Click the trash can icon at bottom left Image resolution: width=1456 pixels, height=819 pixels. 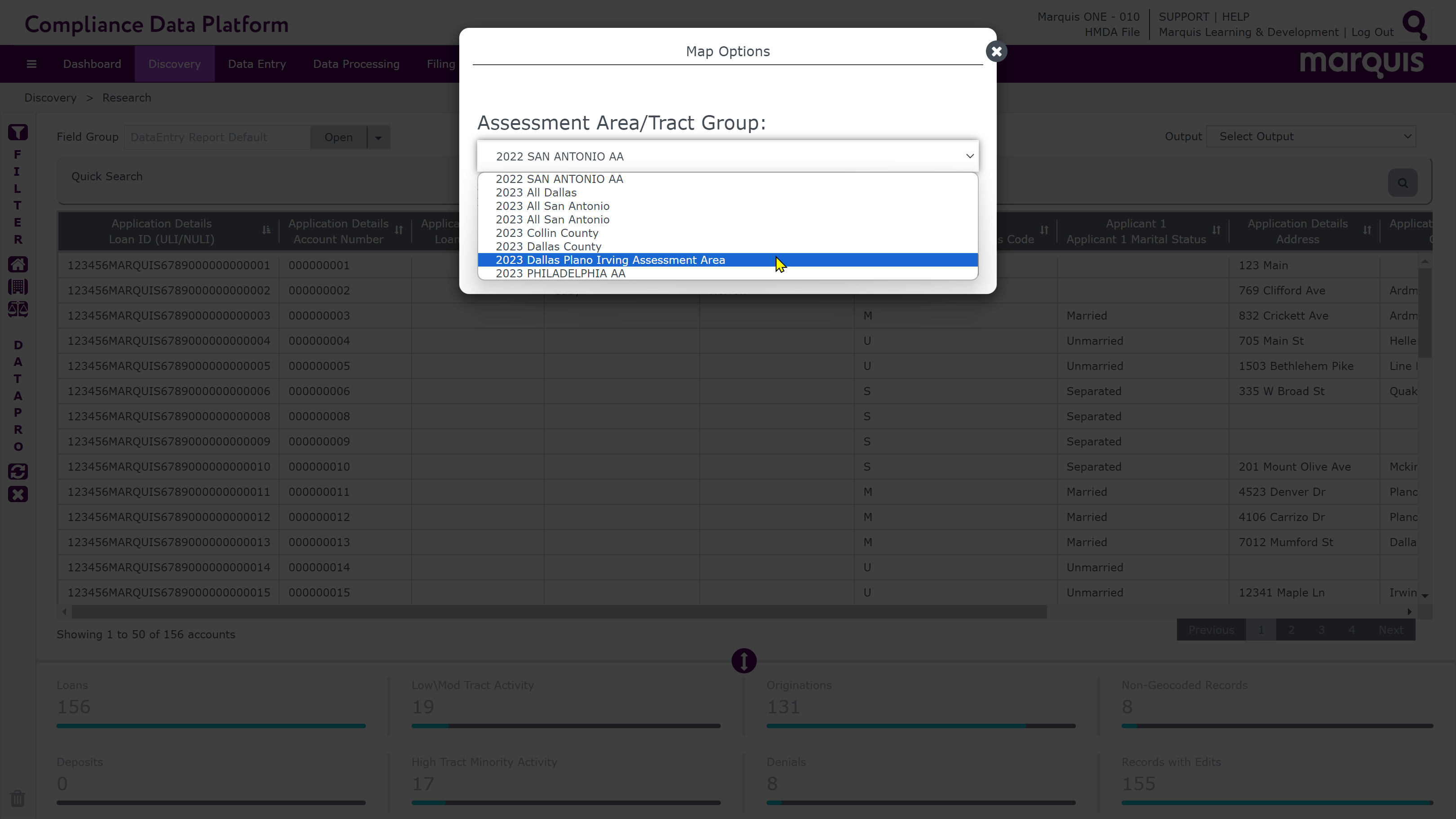[18, 798]
